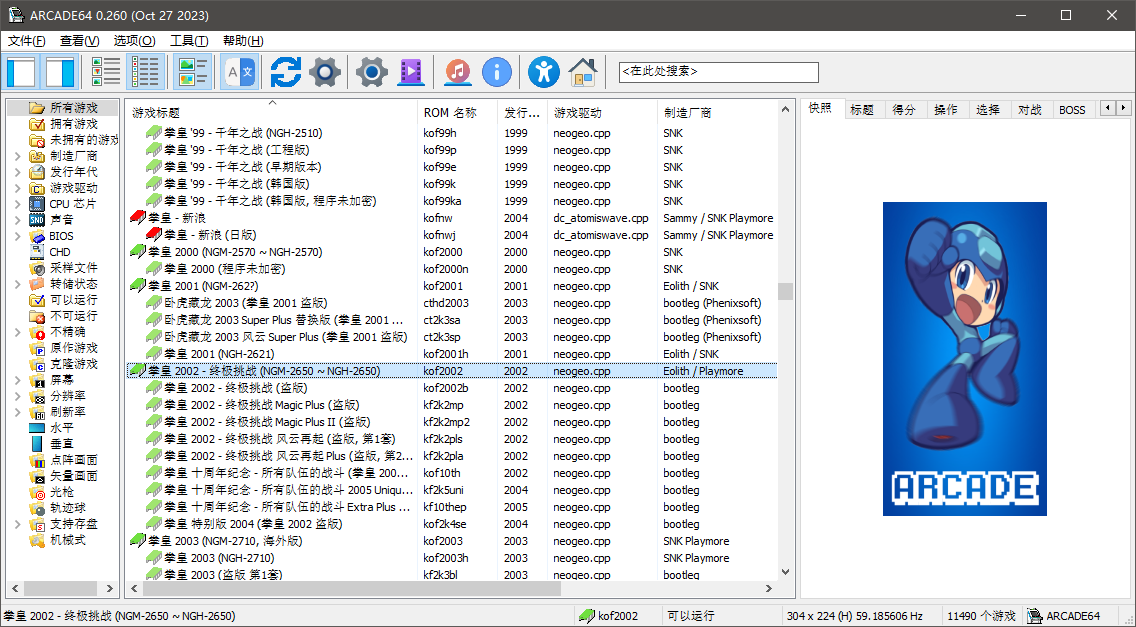The height and width of the screenshot is (627, 1136).
Task: Switch to the 得分 picture tab
Action: 904,109
